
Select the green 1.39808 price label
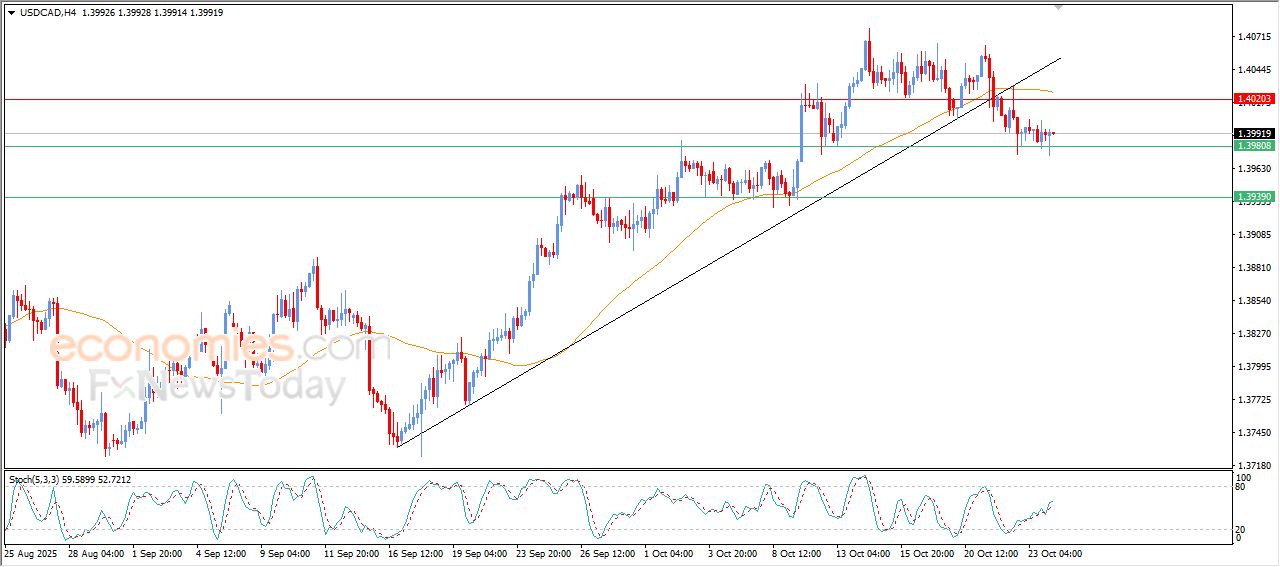1253,146
